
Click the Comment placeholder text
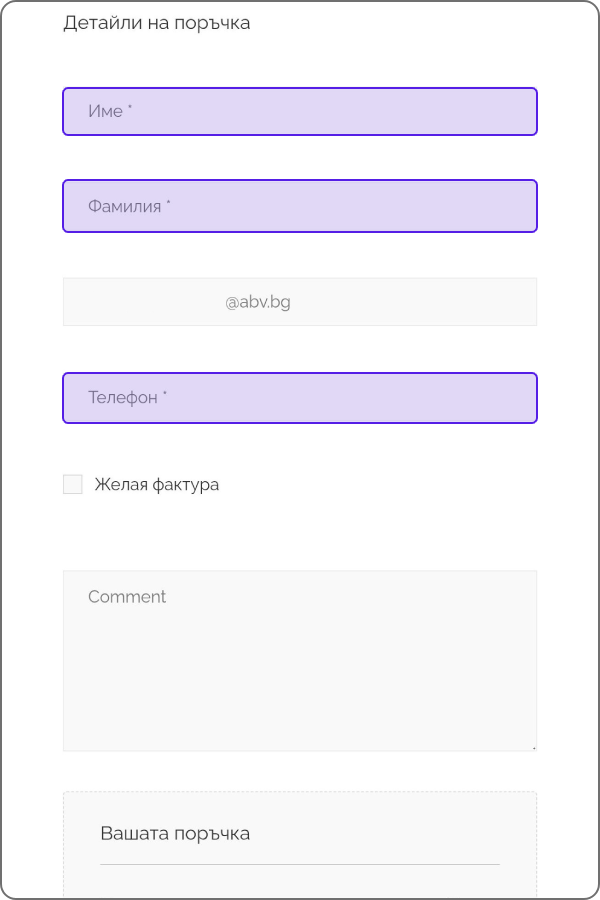coord(127,597)
